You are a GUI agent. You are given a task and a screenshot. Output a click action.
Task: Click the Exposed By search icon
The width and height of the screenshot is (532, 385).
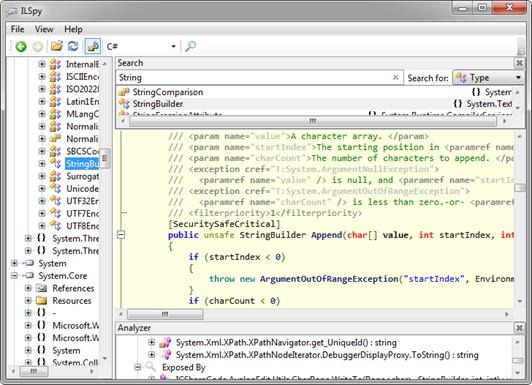pos(151,367)
